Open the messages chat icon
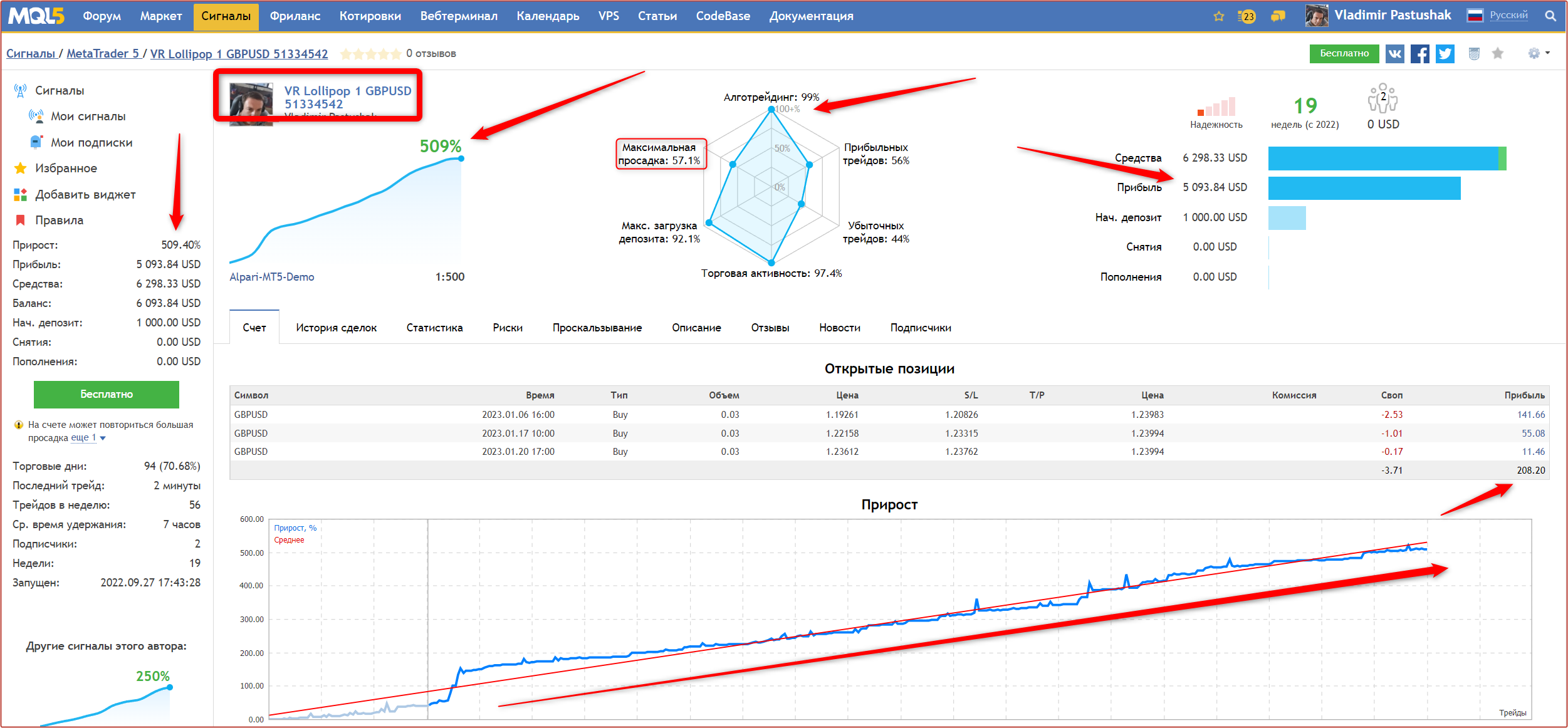The width and height of the screenshot is (1568, 728). (x=1278, y=16)
